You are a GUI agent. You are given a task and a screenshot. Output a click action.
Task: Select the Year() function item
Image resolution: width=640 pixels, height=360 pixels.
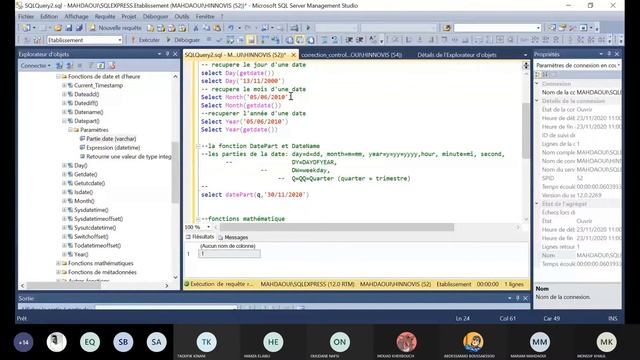[81, 254]
